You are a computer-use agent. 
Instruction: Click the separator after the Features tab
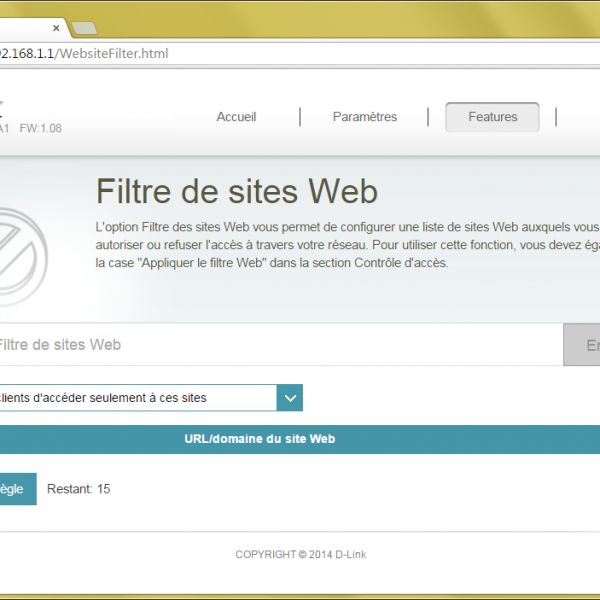(557, 117)
